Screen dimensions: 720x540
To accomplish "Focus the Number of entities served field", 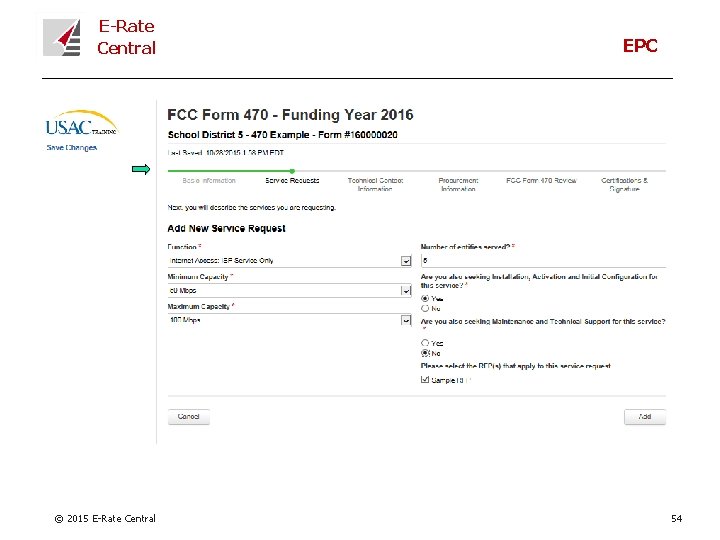I will [542, 260].
